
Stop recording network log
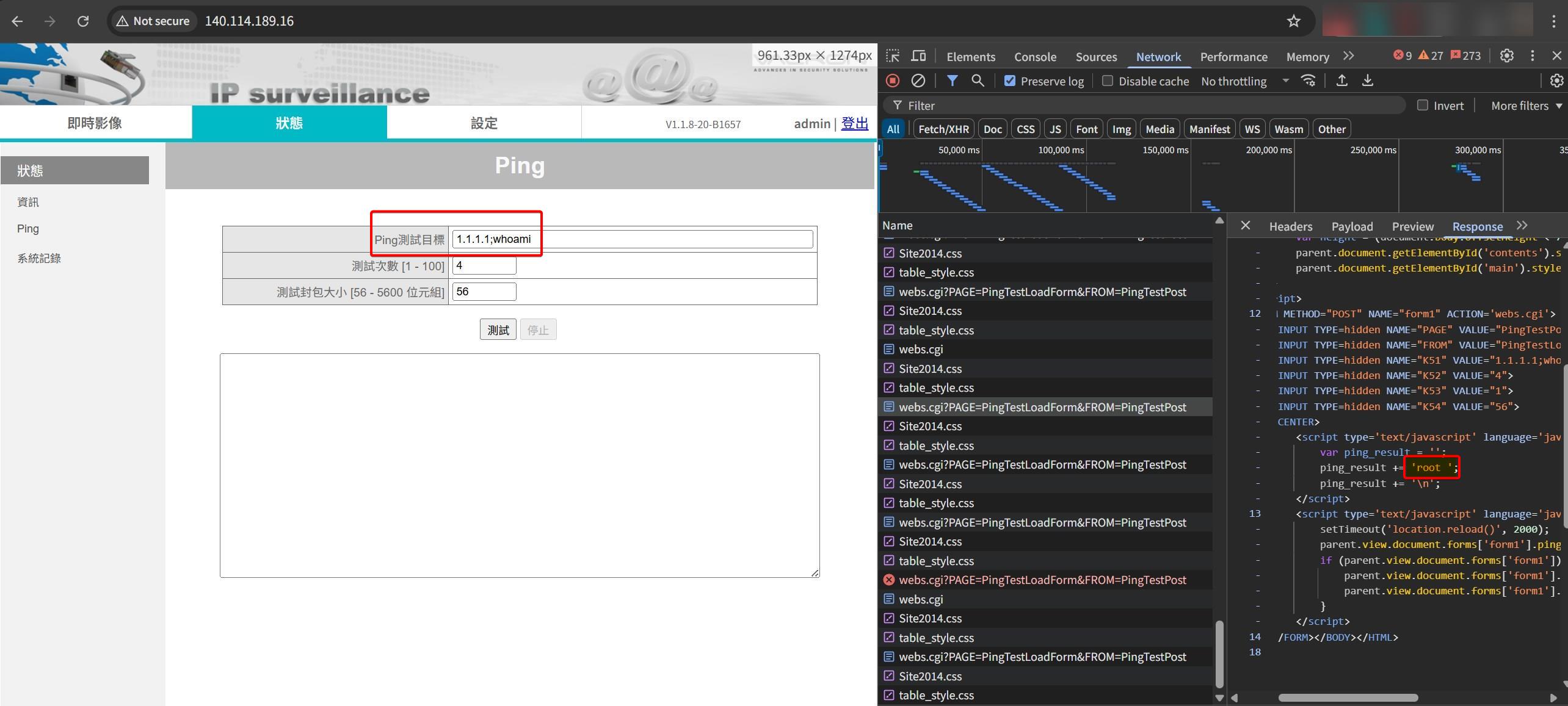pos(893,81)
